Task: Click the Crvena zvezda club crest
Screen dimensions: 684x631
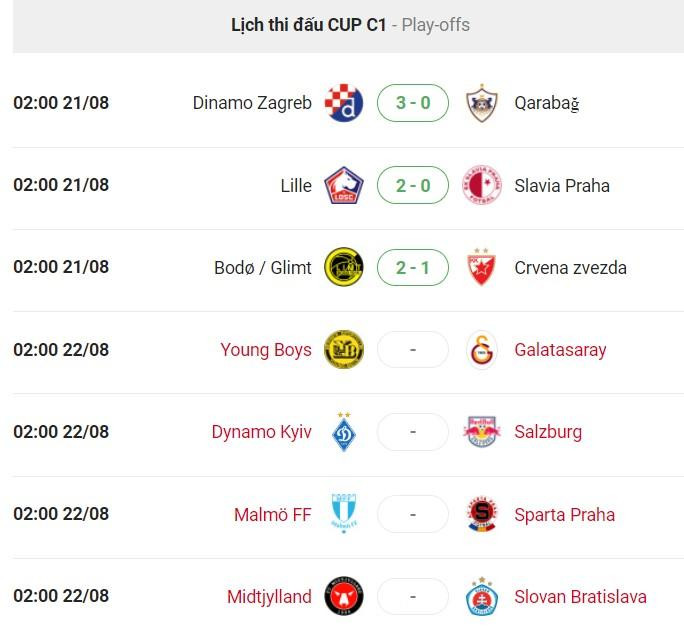Action: (482, 267)
